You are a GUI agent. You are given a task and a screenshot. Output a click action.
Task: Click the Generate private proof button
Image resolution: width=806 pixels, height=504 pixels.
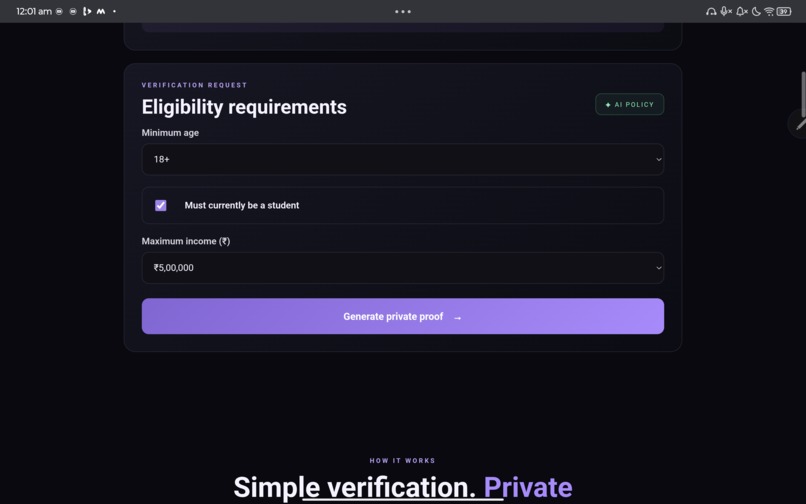402,316
